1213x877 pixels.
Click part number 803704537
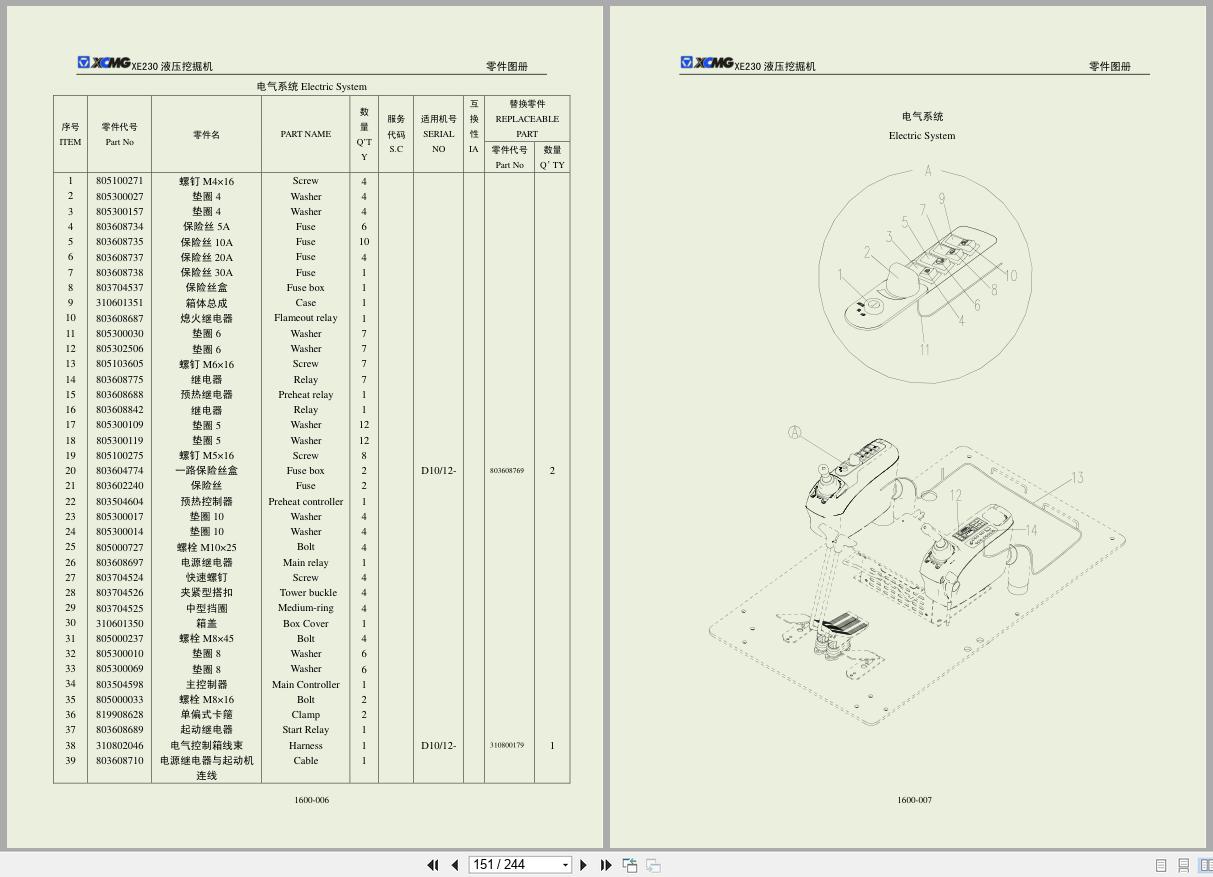pyautogui.click(x=119, y=288)
